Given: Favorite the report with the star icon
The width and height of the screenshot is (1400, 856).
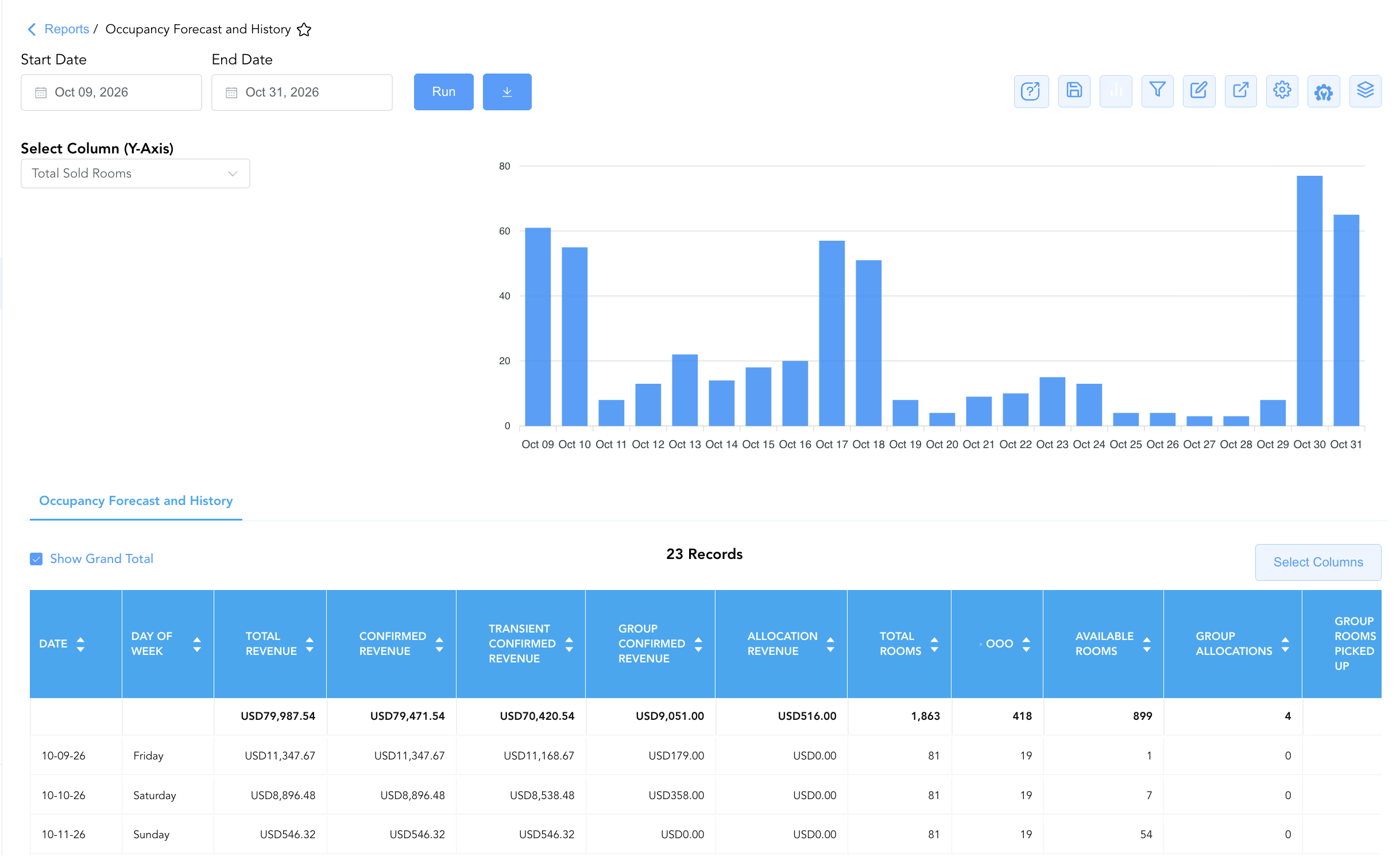Looking at the screenshot, I should click(304, 29).
